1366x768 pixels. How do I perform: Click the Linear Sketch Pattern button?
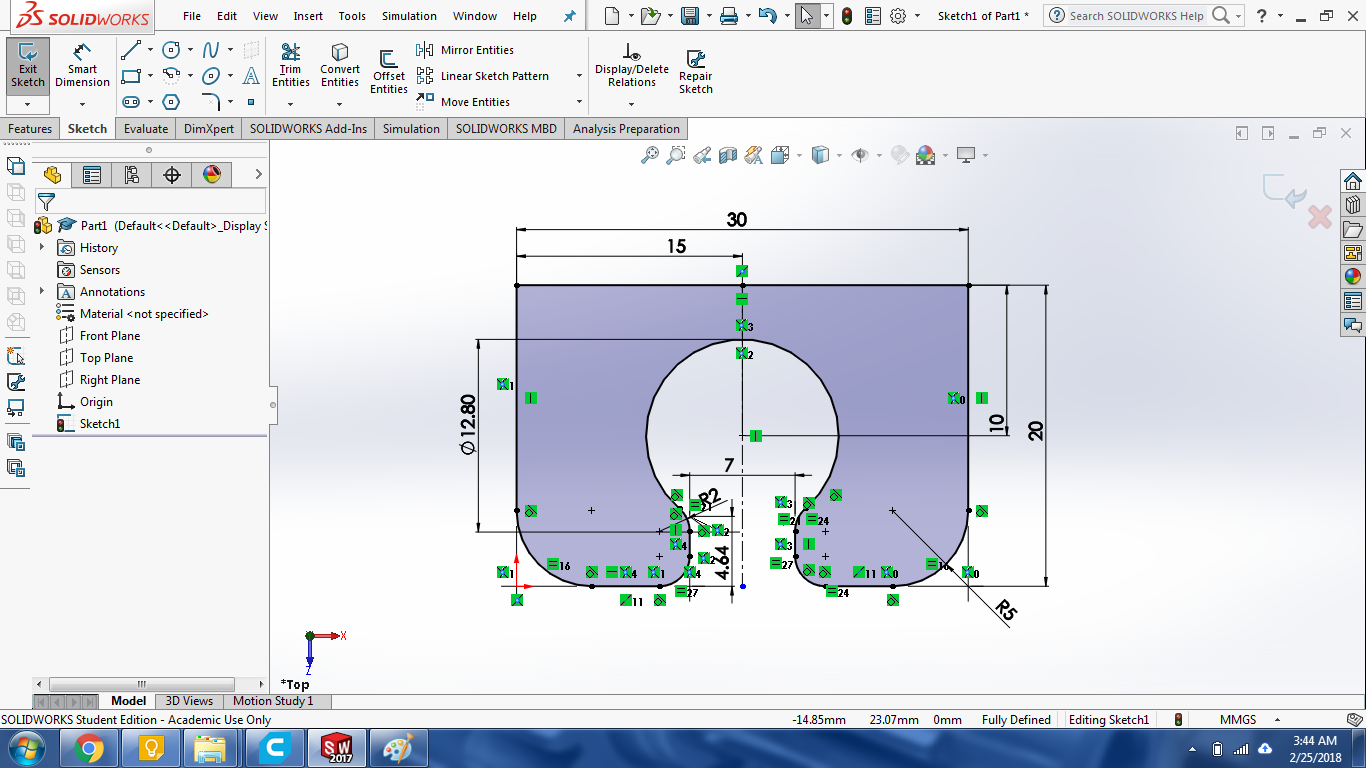(484, 76)
